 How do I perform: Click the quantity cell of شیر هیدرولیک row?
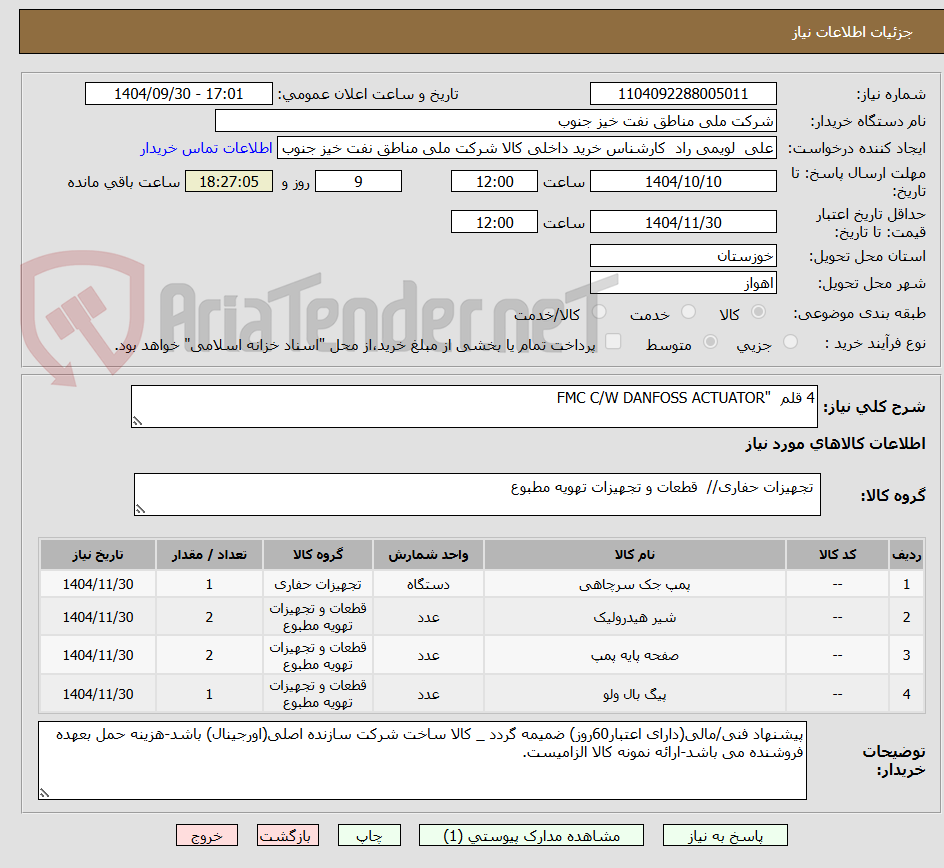pos(209,618)
